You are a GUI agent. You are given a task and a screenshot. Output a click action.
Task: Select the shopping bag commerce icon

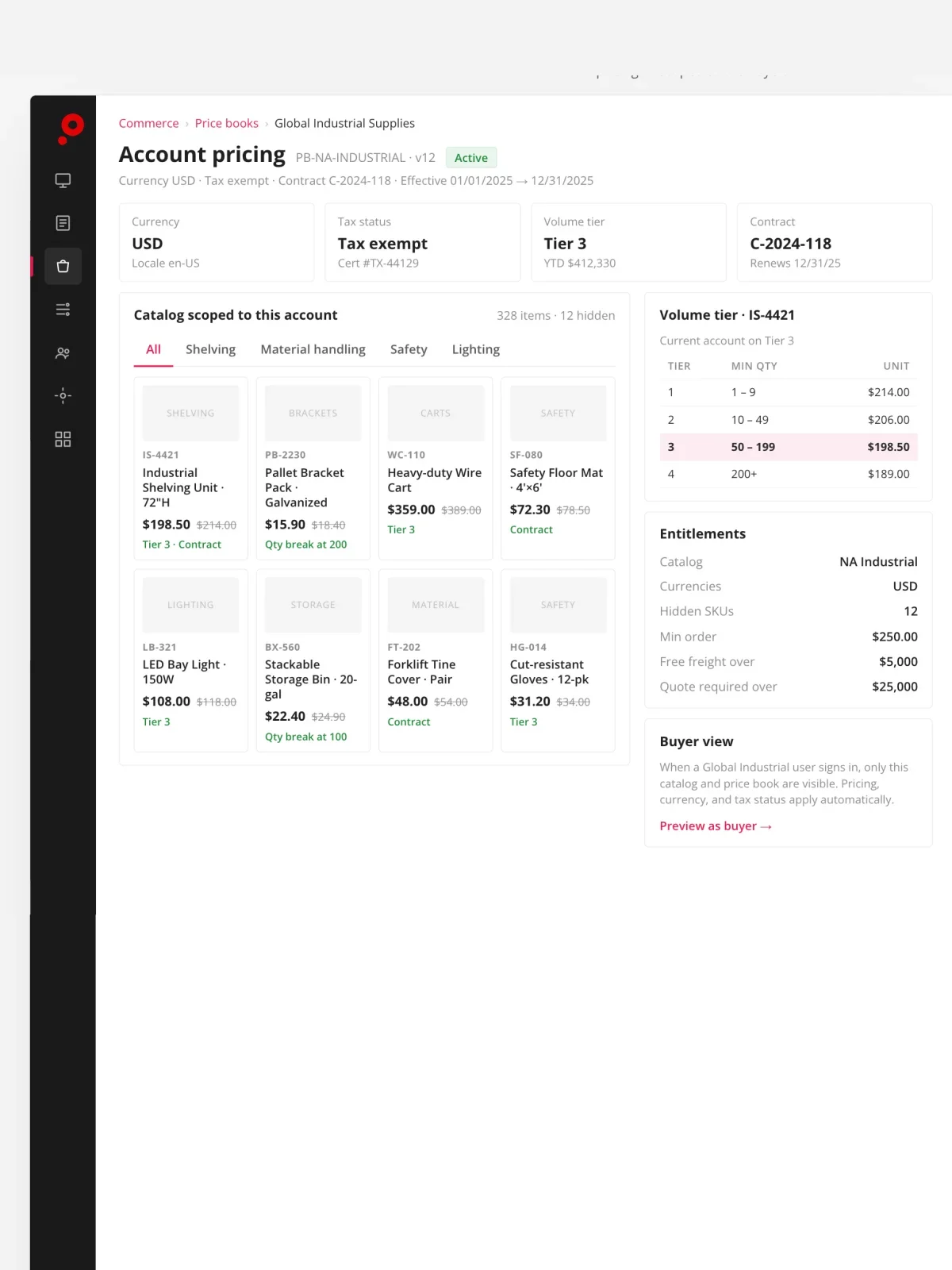[63, 266]
